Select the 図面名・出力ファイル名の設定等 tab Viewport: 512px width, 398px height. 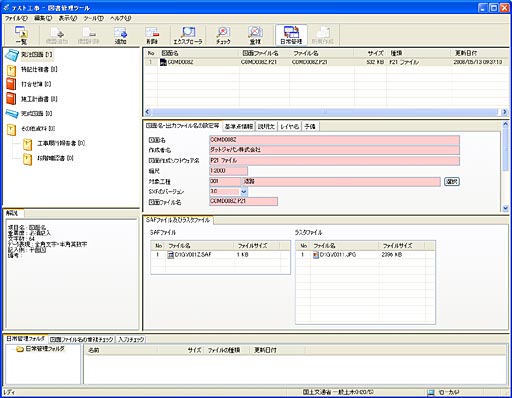click(182, 126)
